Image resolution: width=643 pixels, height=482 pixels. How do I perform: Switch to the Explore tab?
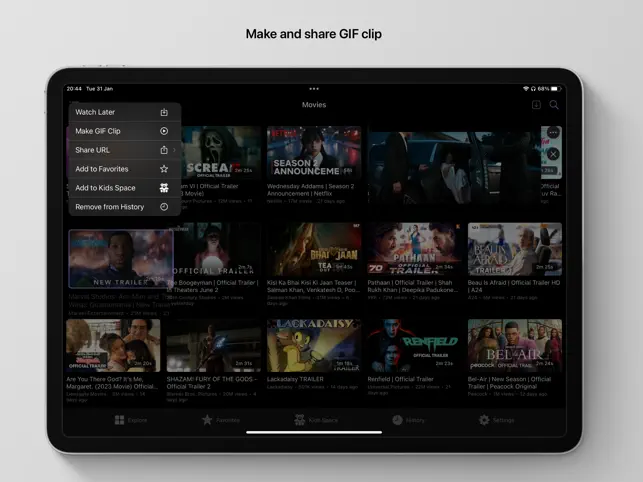pyautogui.click(x=131, y=420)
